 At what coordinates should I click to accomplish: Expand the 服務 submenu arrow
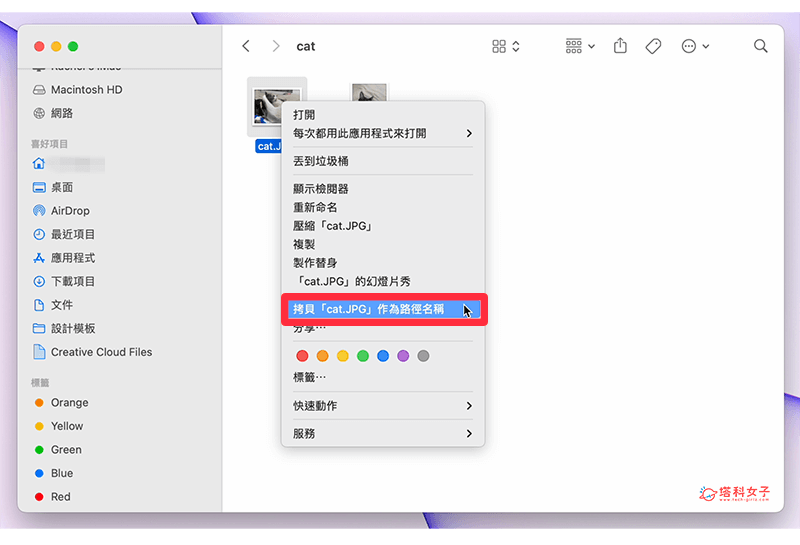click(x=469, y=434)
